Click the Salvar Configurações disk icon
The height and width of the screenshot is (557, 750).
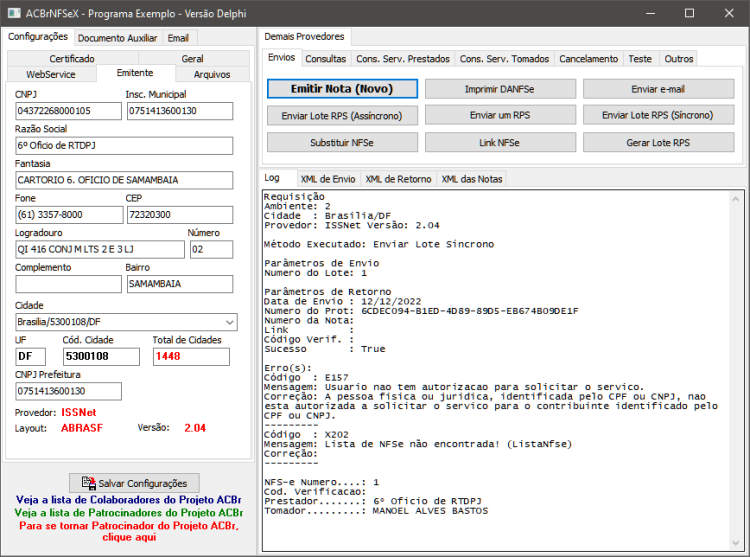coord(88,483)
